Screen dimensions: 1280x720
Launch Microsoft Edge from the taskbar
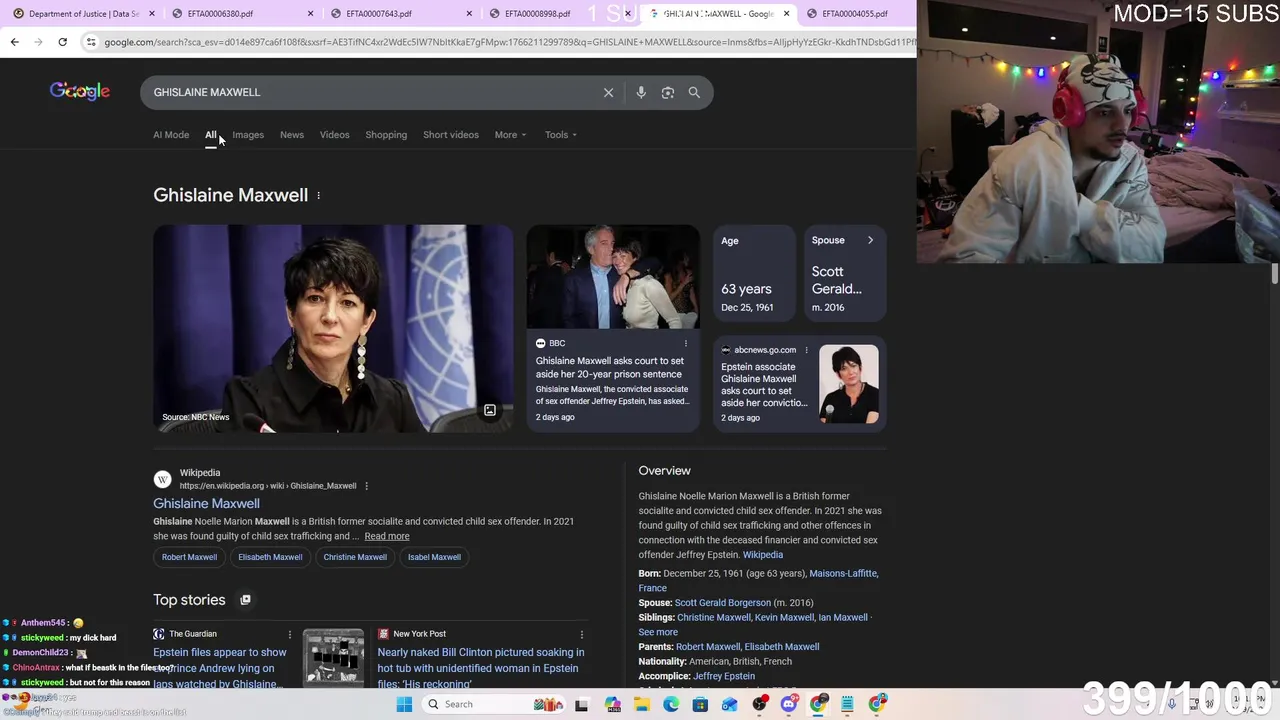tap(671, 704)
